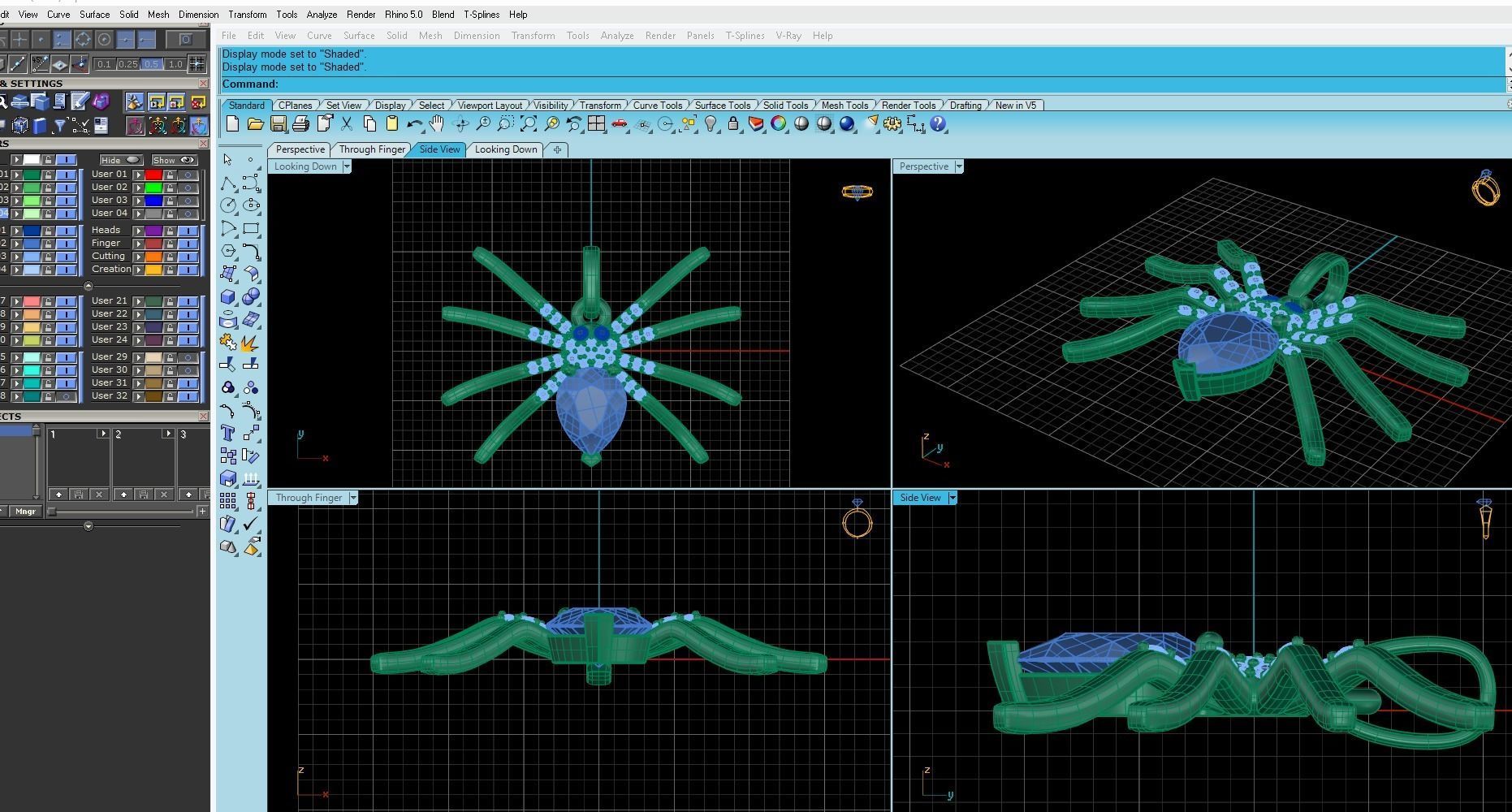Open the V-Ray menu
1512x812 pixels.
pos(788,36)
